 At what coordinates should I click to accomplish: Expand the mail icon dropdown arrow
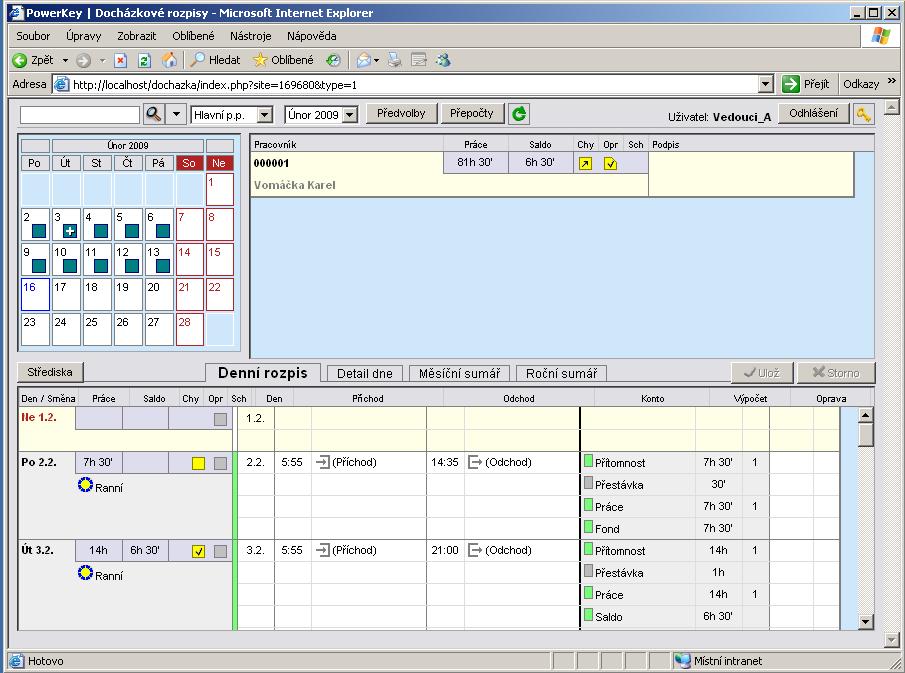(376, 60)
